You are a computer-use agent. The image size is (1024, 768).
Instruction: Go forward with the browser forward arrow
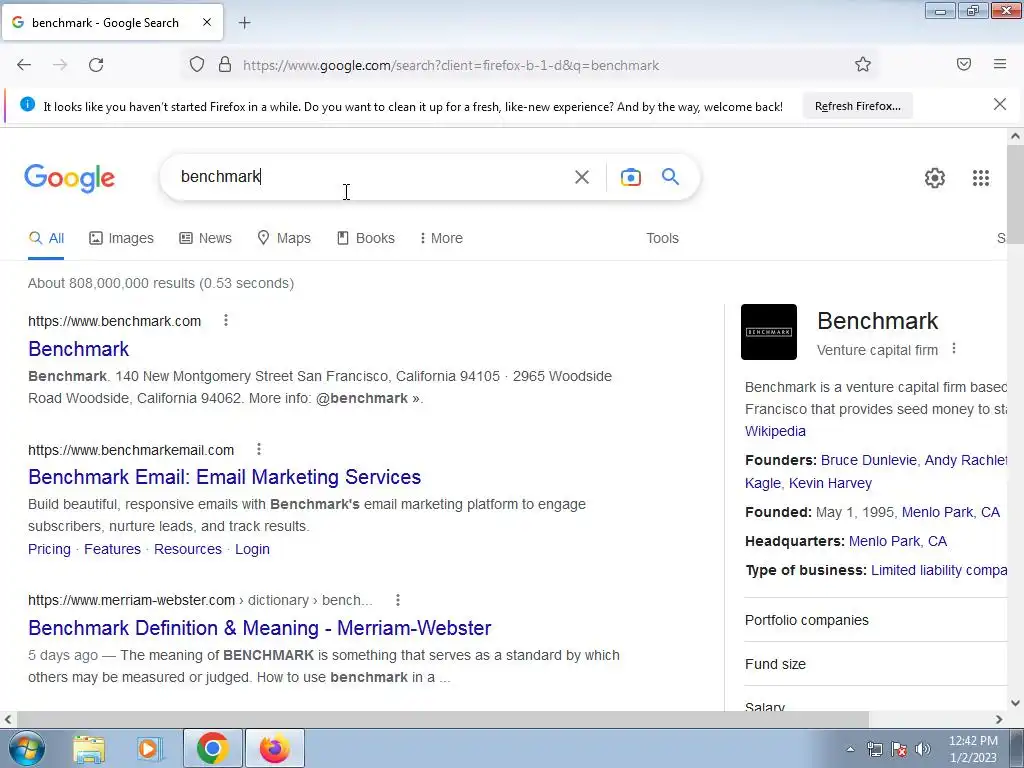click(60, 65)
